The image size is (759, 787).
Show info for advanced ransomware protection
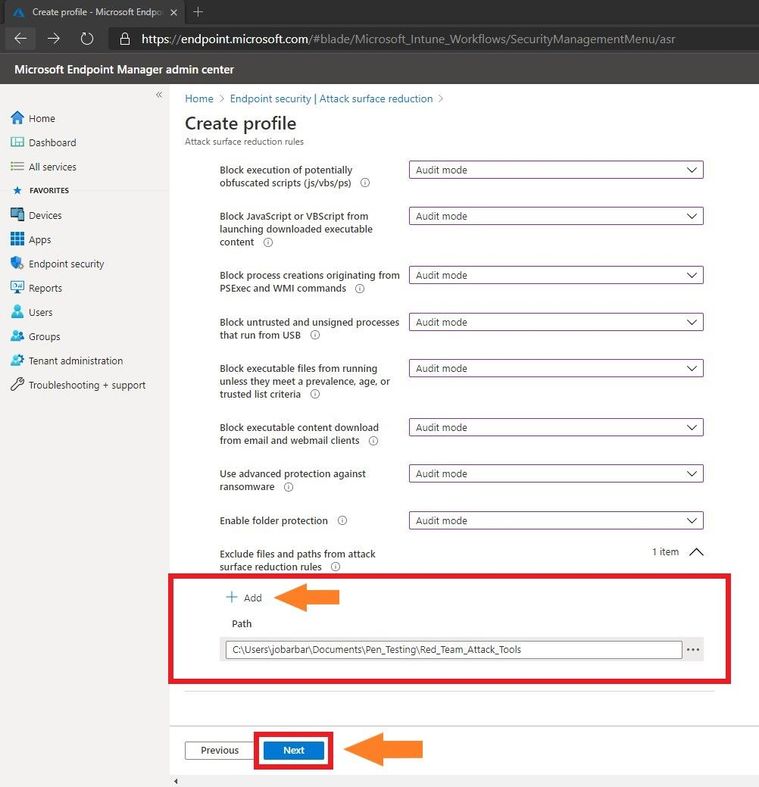click(289, 487)
